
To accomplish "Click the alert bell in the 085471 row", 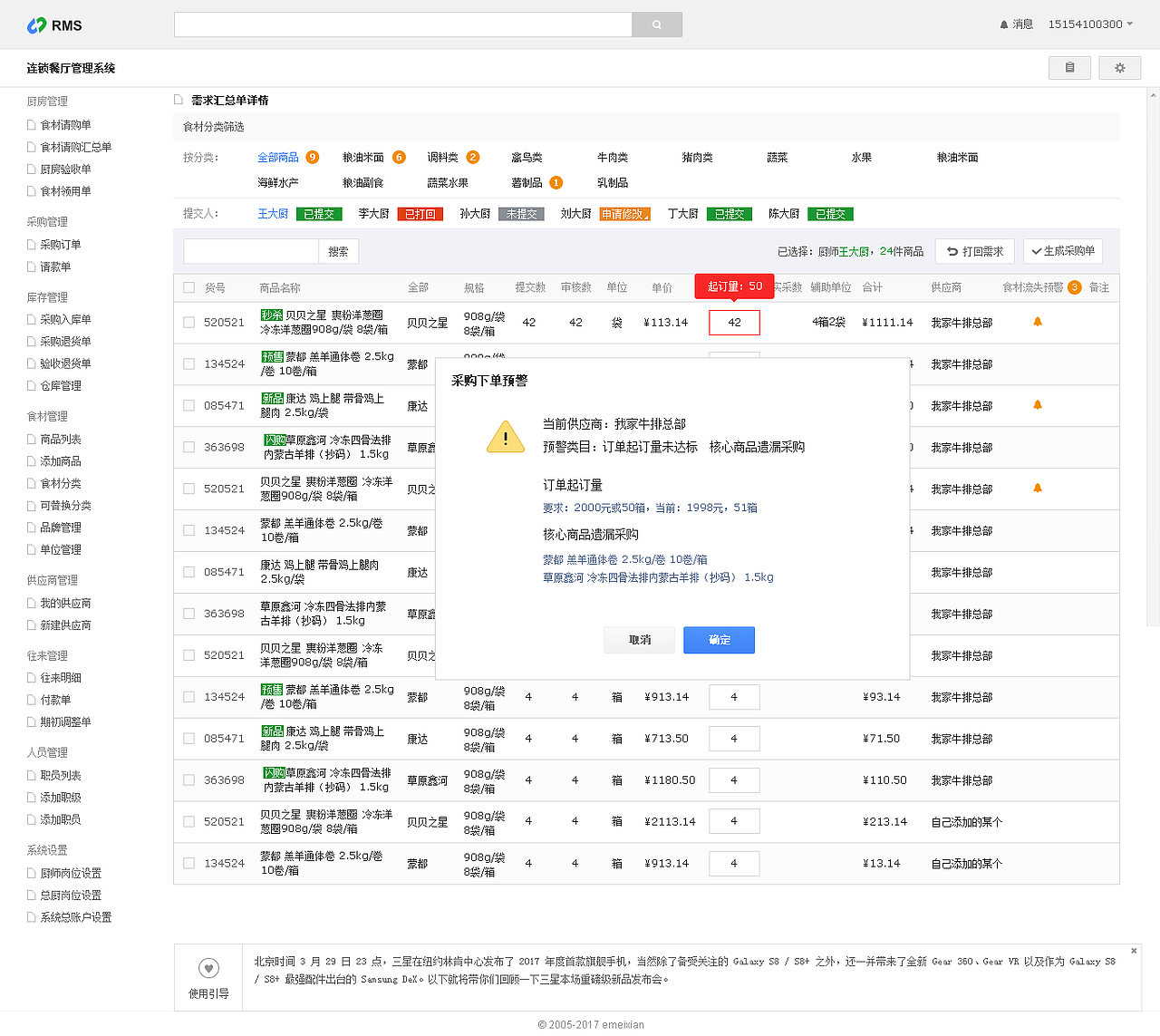I will coord(1038,405).
